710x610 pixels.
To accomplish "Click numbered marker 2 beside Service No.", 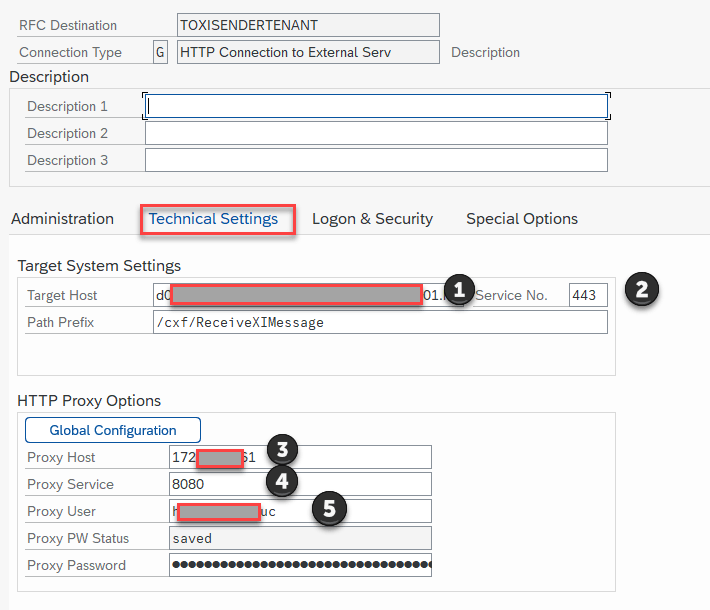I will (x=642, y=290).
